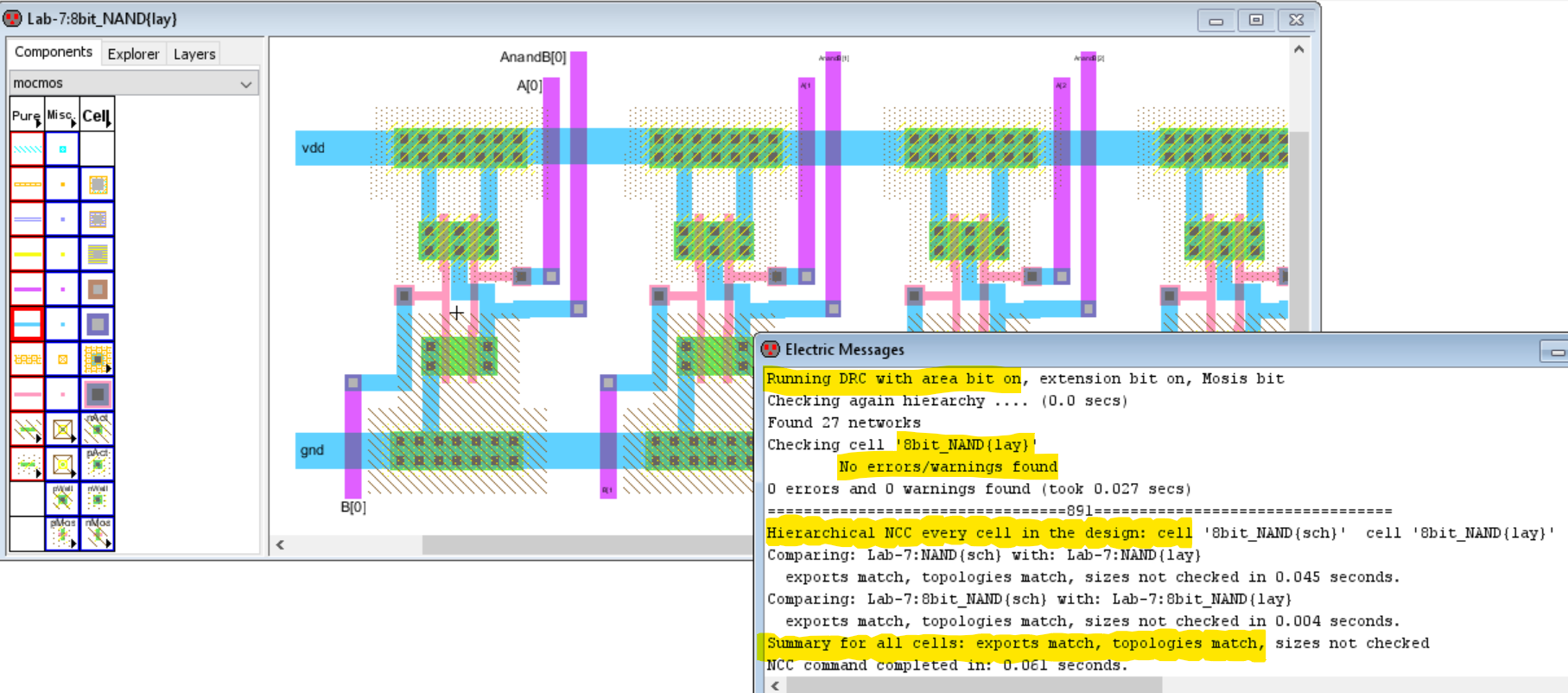
Task: Expand the Pure layer nodes menu
Action: (x=27, y=115)
